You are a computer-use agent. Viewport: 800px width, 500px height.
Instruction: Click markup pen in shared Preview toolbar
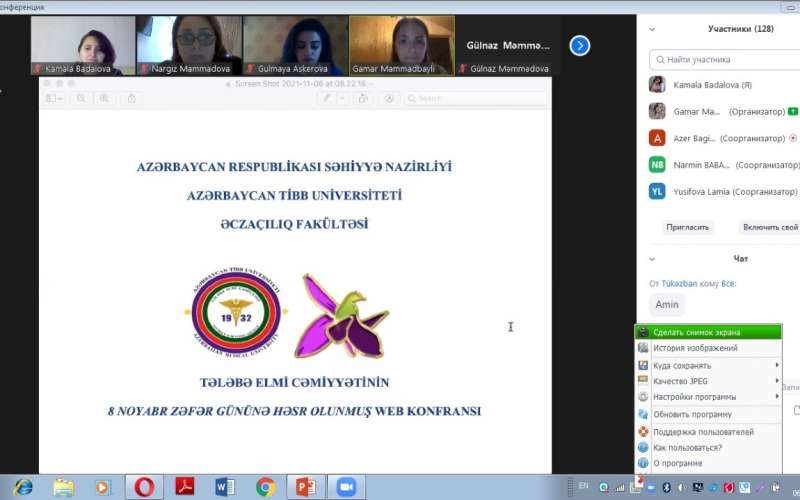[x=326, y=98]
